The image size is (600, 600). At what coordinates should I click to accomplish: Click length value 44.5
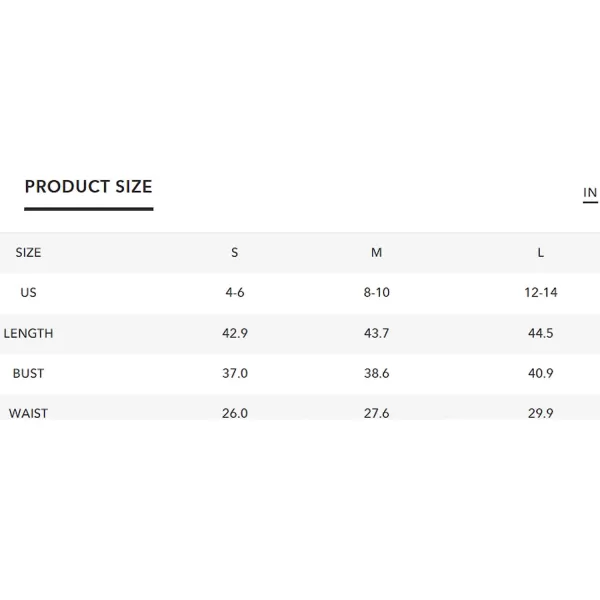pyautogui.click(x=541, y=333)
